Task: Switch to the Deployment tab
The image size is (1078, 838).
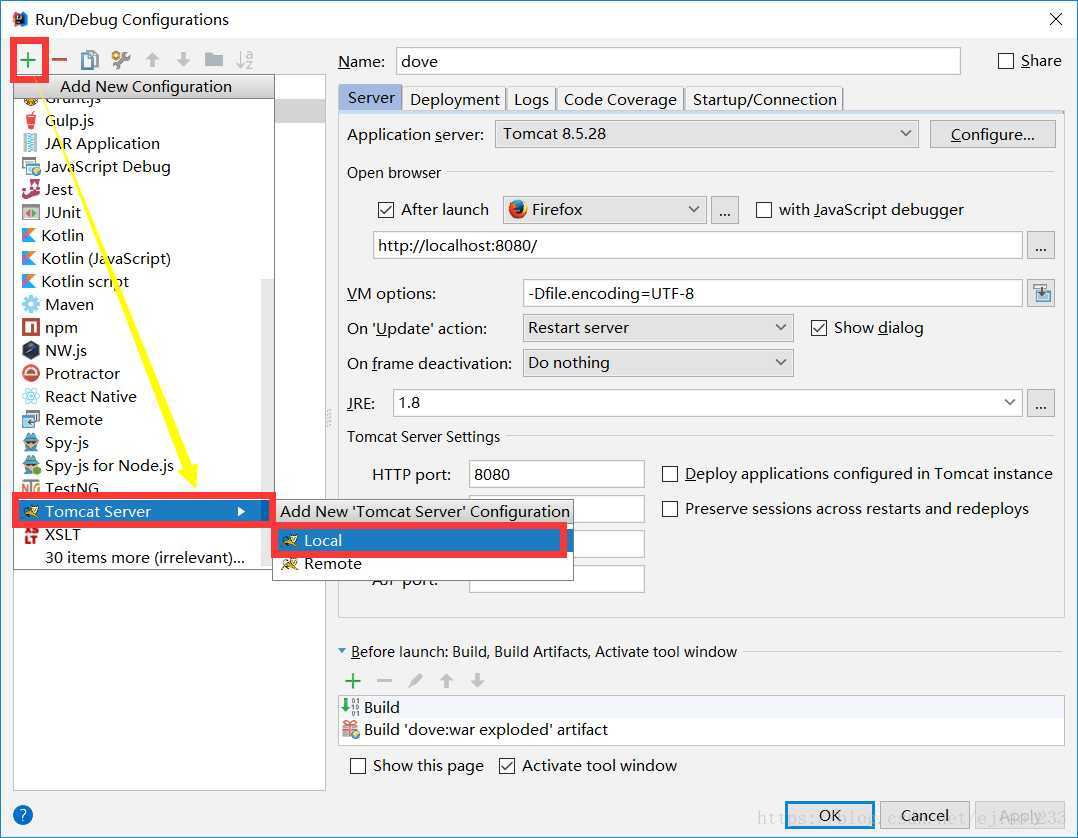Action: (454, 100)
